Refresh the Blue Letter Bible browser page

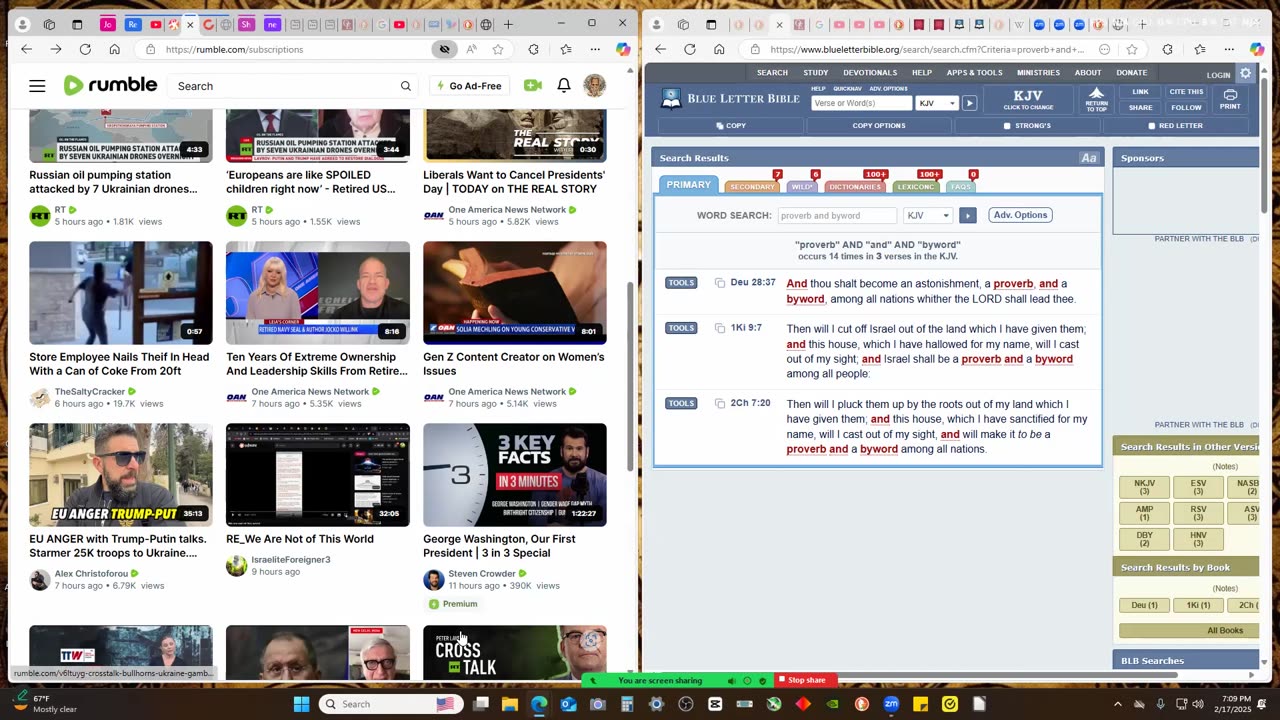[690, 49]
